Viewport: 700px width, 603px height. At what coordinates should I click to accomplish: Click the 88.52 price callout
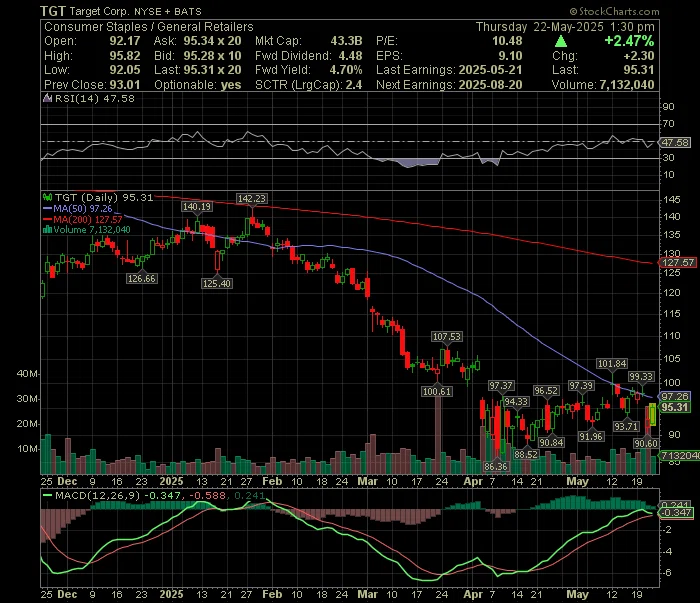tap(526, 454)
